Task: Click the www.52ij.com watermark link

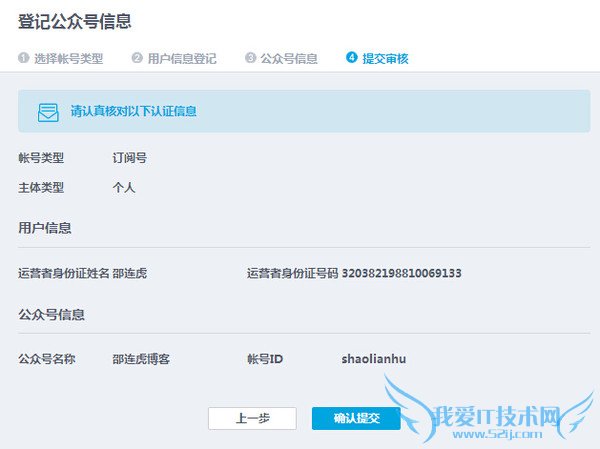Action: click(497, 434)
